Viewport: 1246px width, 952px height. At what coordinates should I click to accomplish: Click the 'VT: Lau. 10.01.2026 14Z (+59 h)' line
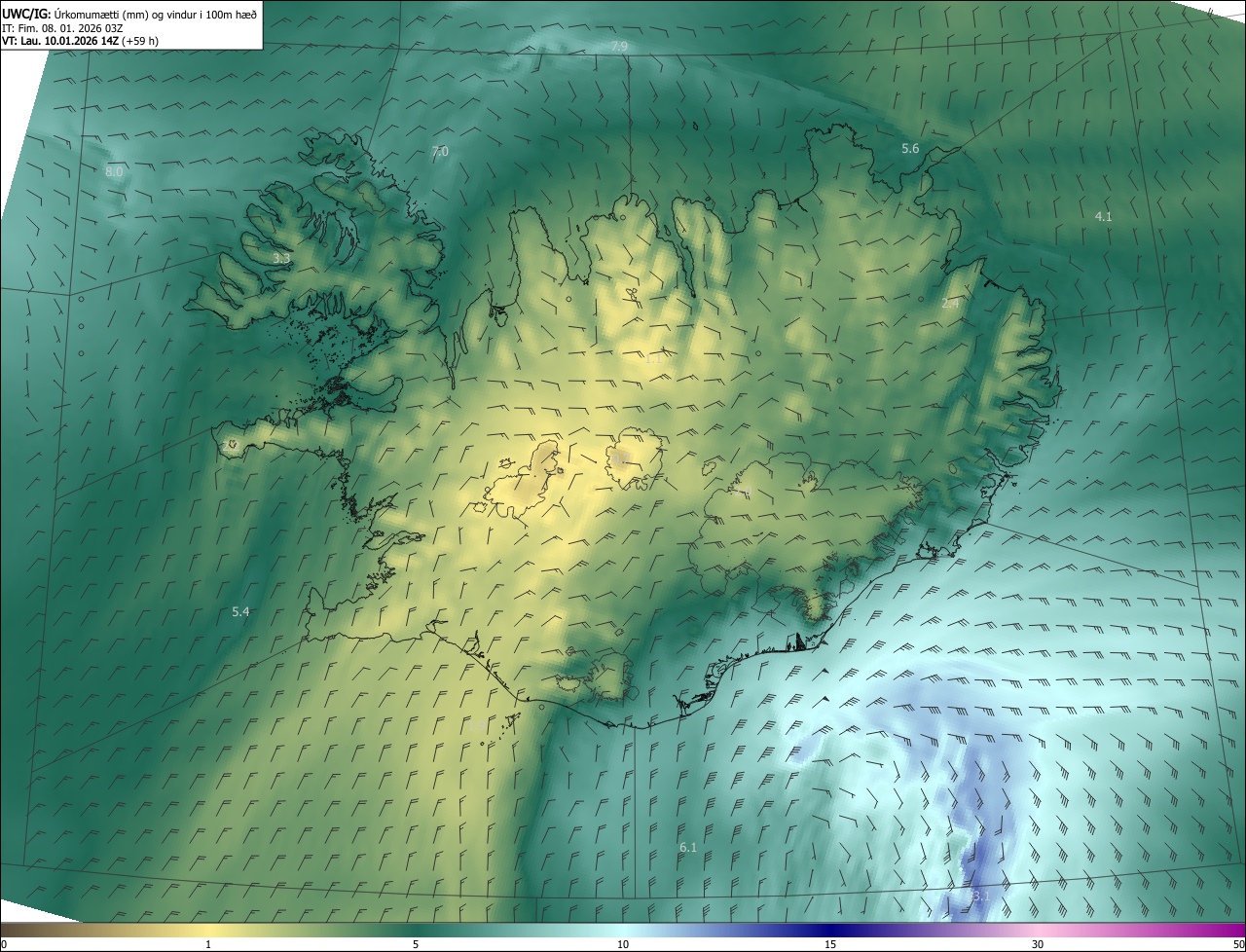[x=80, y=41]
